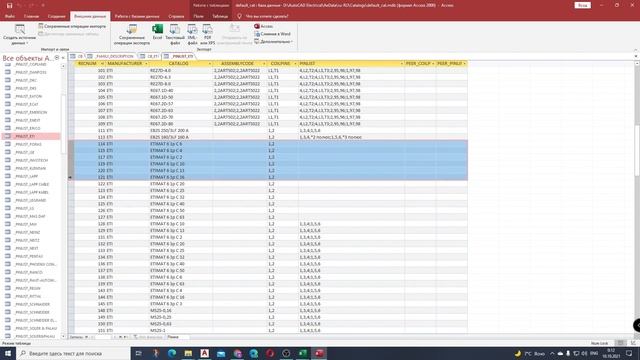Open CATALOG column filter dropdown
Screen dimensions: 640x360
pyautogui.click(x=210, y=64)
